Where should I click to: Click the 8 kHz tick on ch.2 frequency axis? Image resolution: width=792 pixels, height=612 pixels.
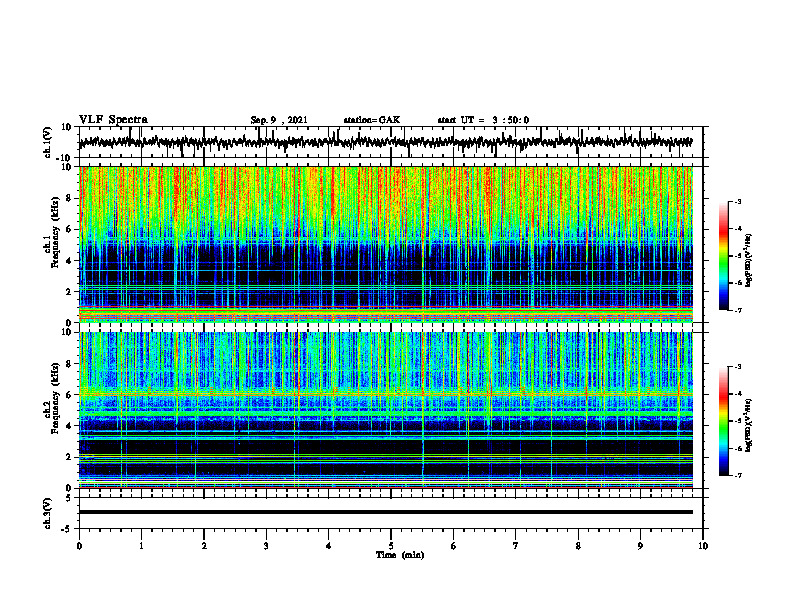click(x=69, y=364)
